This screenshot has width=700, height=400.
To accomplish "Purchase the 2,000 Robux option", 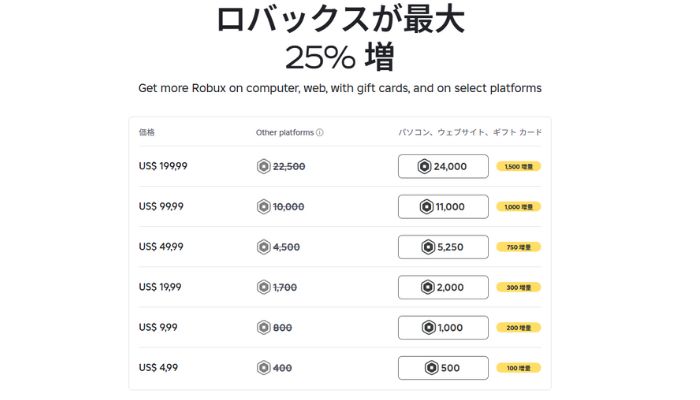I will coord(443,287).
